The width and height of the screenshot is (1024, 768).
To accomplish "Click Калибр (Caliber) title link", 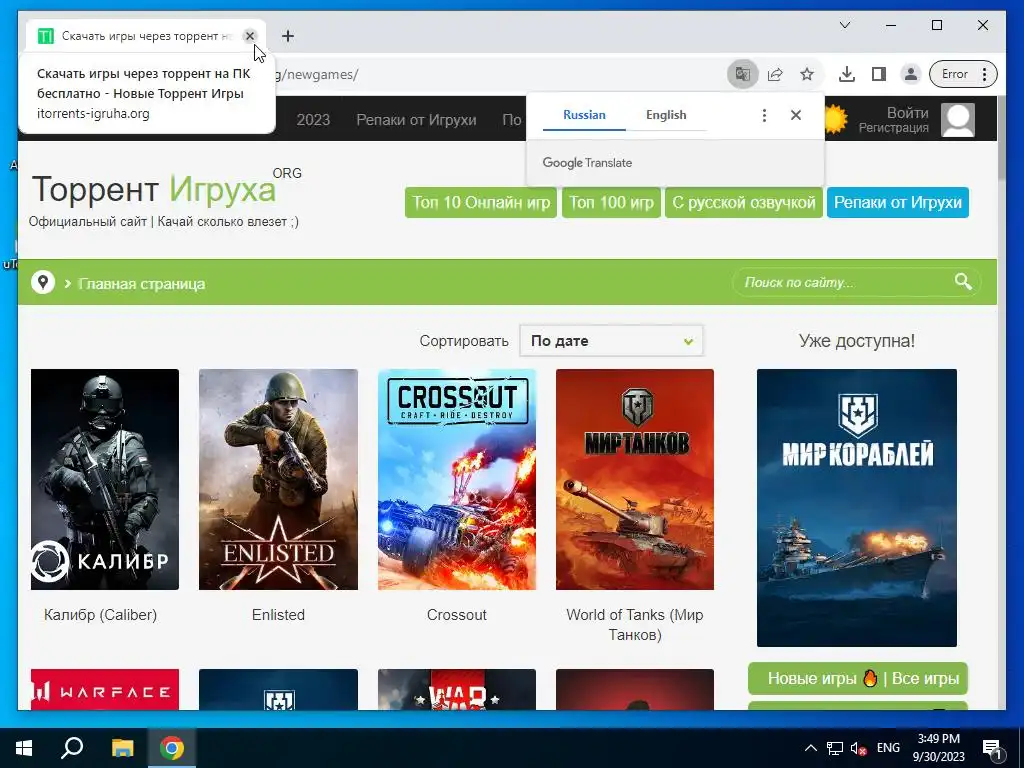I will 100,615.
